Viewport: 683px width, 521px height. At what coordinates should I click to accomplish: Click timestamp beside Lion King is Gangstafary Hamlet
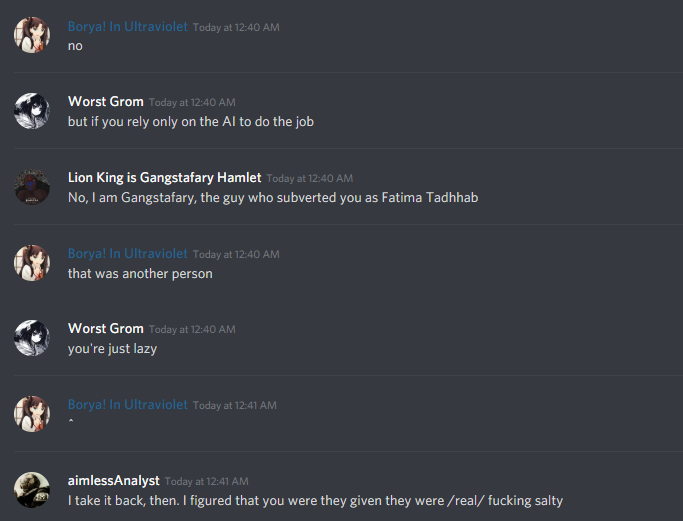click(310, 179)
